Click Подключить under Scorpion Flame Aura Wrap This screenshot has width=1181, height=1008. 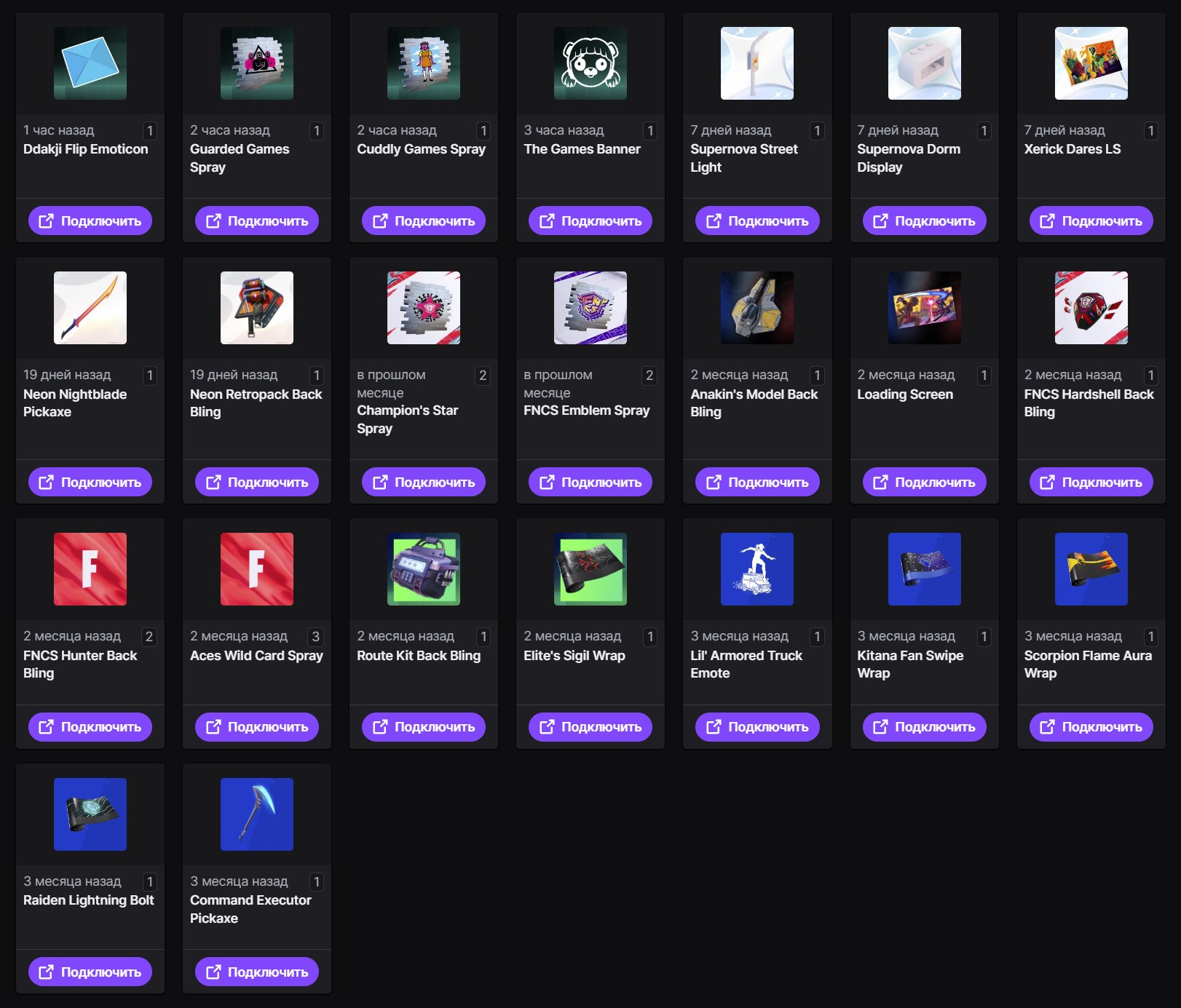(1091, 726)
